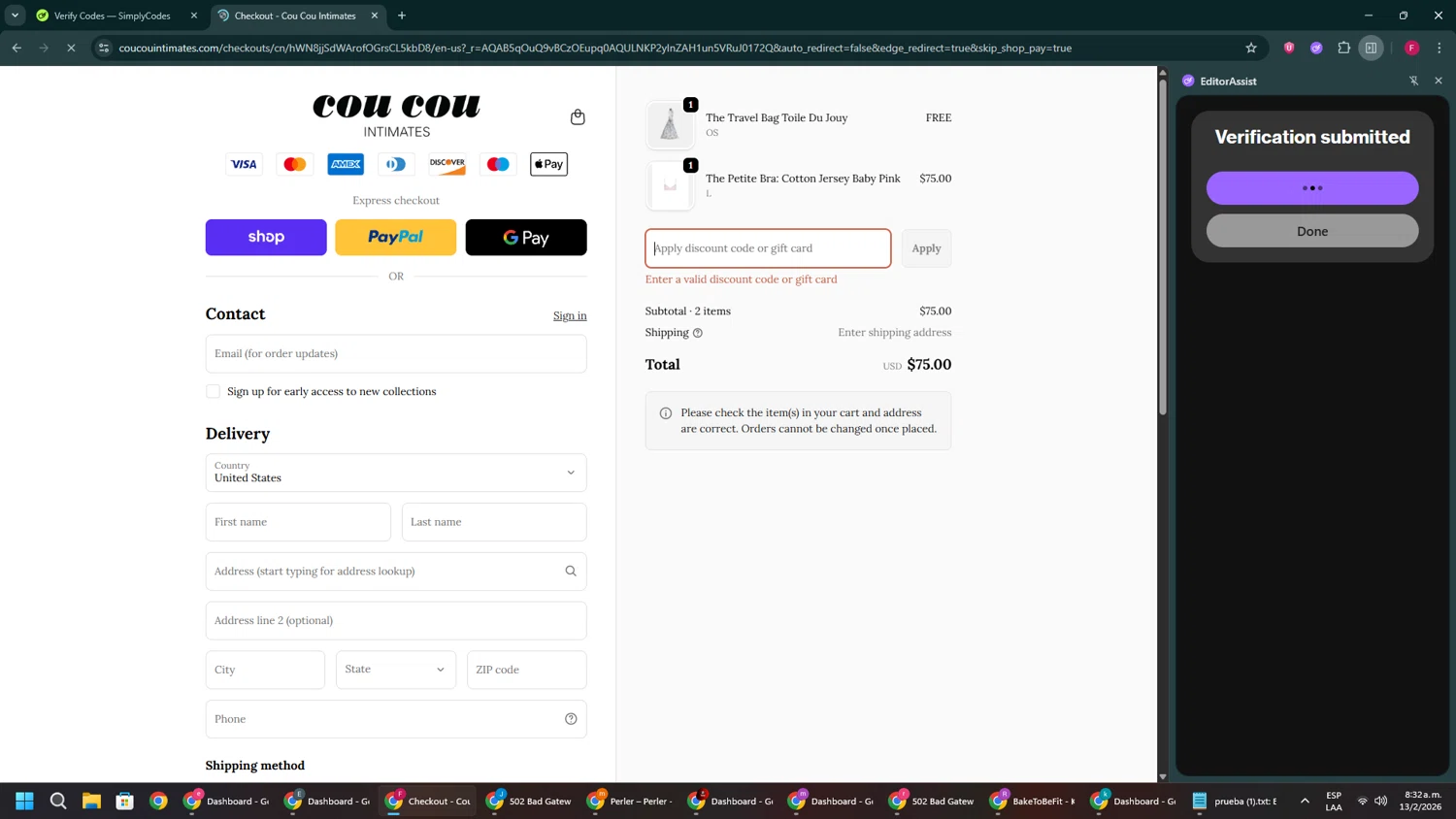The image size is (1456, 819).
Task: Click the Petite Bra product thumbnail
Action: (x=671, y=185)
